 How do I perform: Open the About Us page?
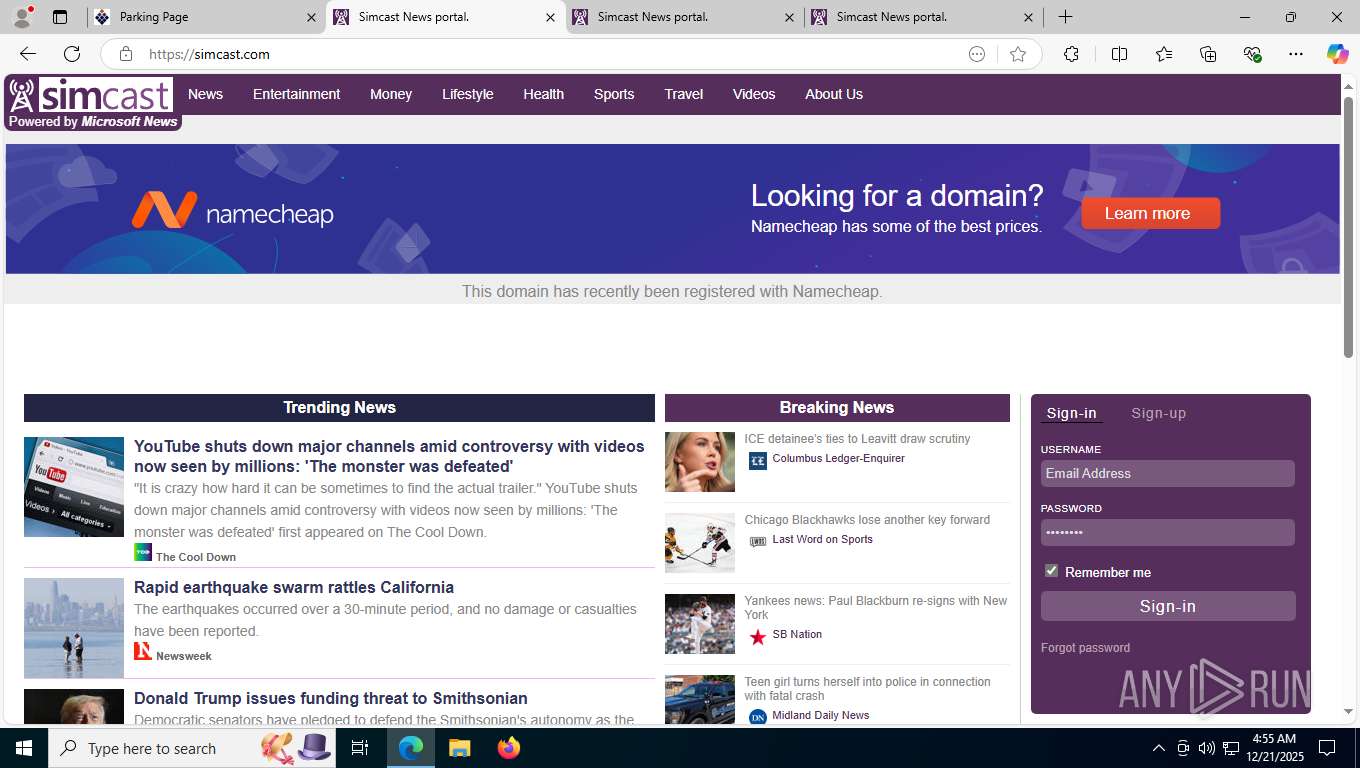pyautogui.click(x=834, y=94)
